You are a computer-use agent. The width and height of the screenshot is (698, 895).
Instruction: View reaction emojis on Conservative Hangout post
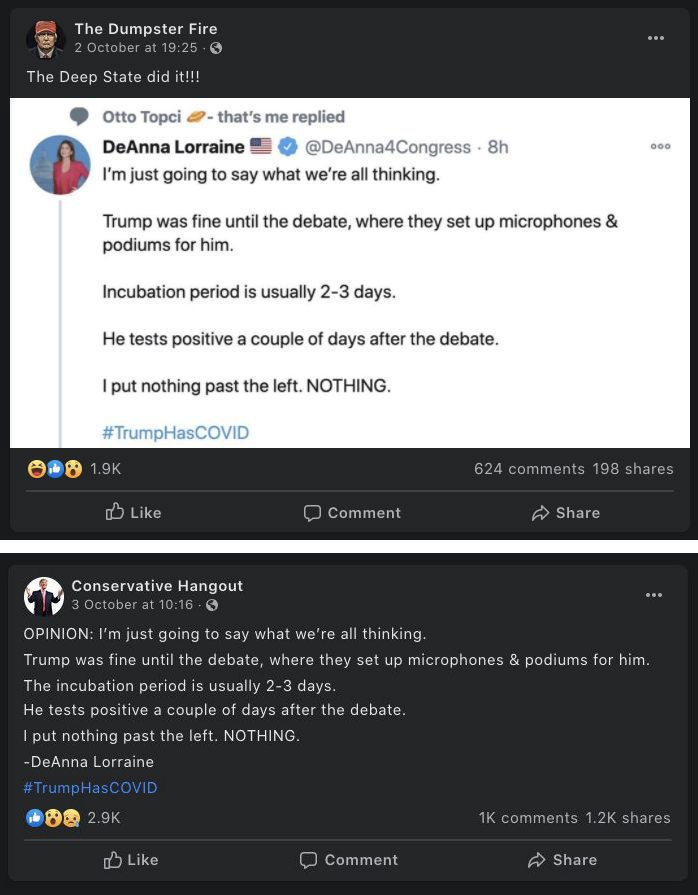coord(54,817)
